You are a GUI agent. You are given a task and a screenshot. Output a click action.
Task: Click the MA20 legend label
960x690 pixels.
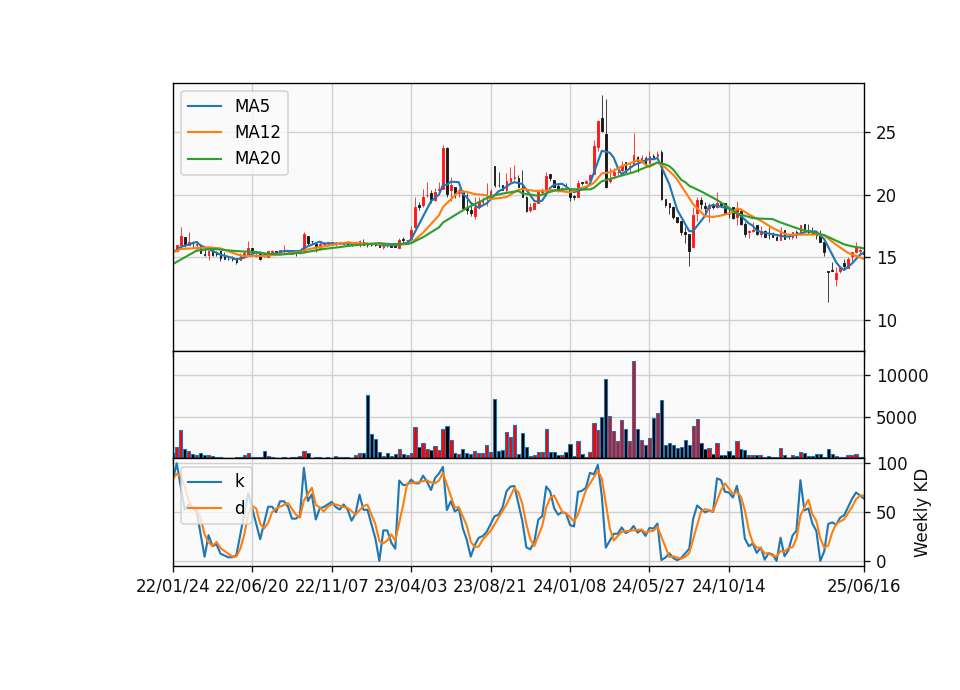point(257,158)
